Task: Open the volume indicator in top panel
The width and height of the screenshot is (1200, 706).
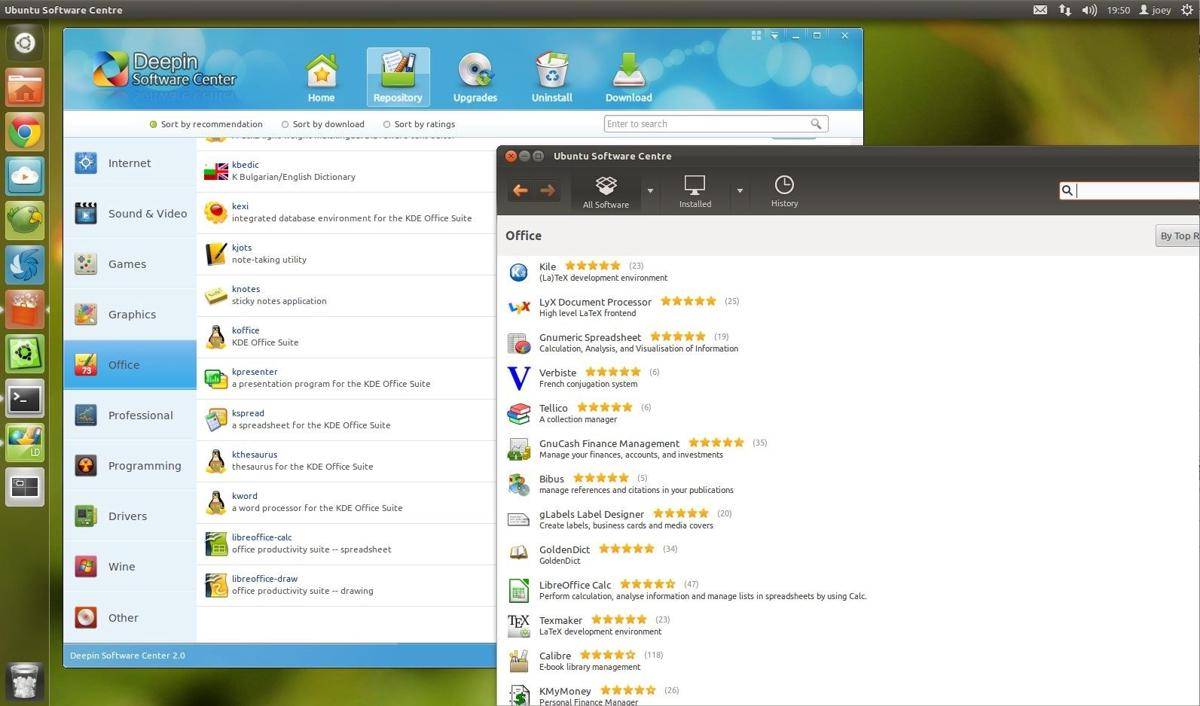Action: tap(1089, 10)
